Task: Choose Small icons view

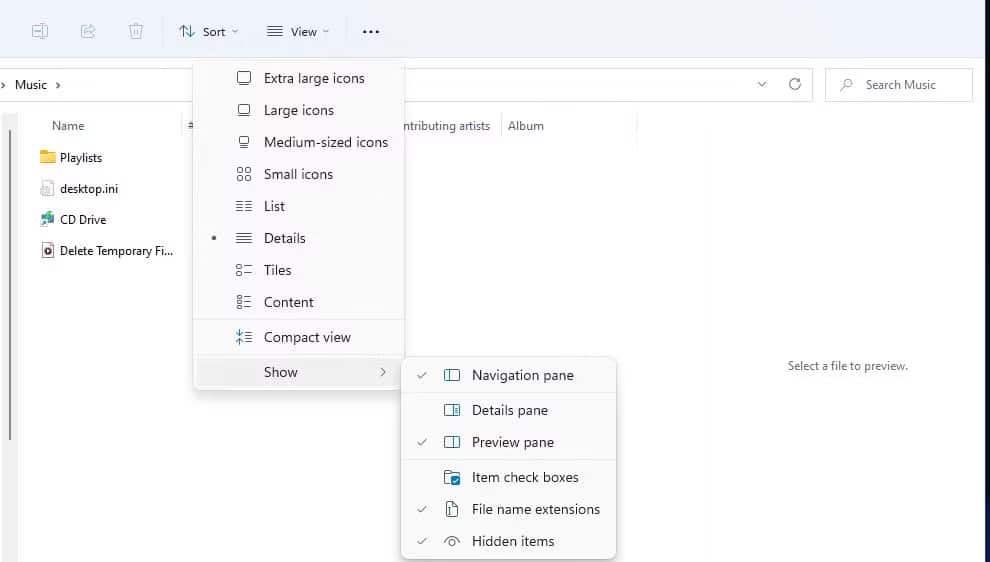Action: click(x=299, y=174)
